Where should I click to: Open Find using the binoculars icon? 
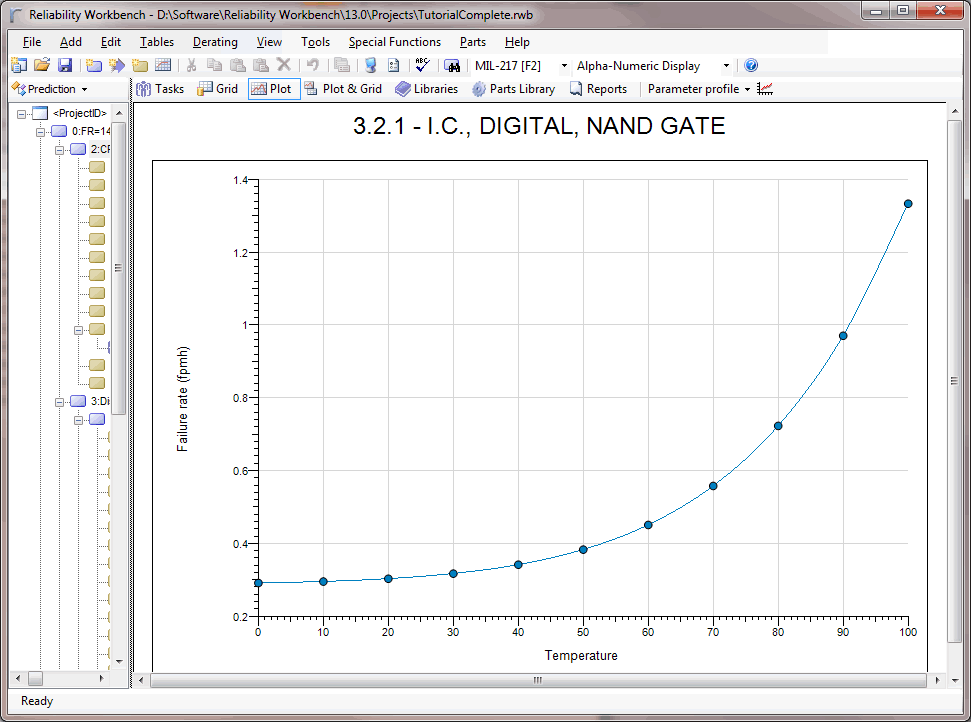coord(452,66)
